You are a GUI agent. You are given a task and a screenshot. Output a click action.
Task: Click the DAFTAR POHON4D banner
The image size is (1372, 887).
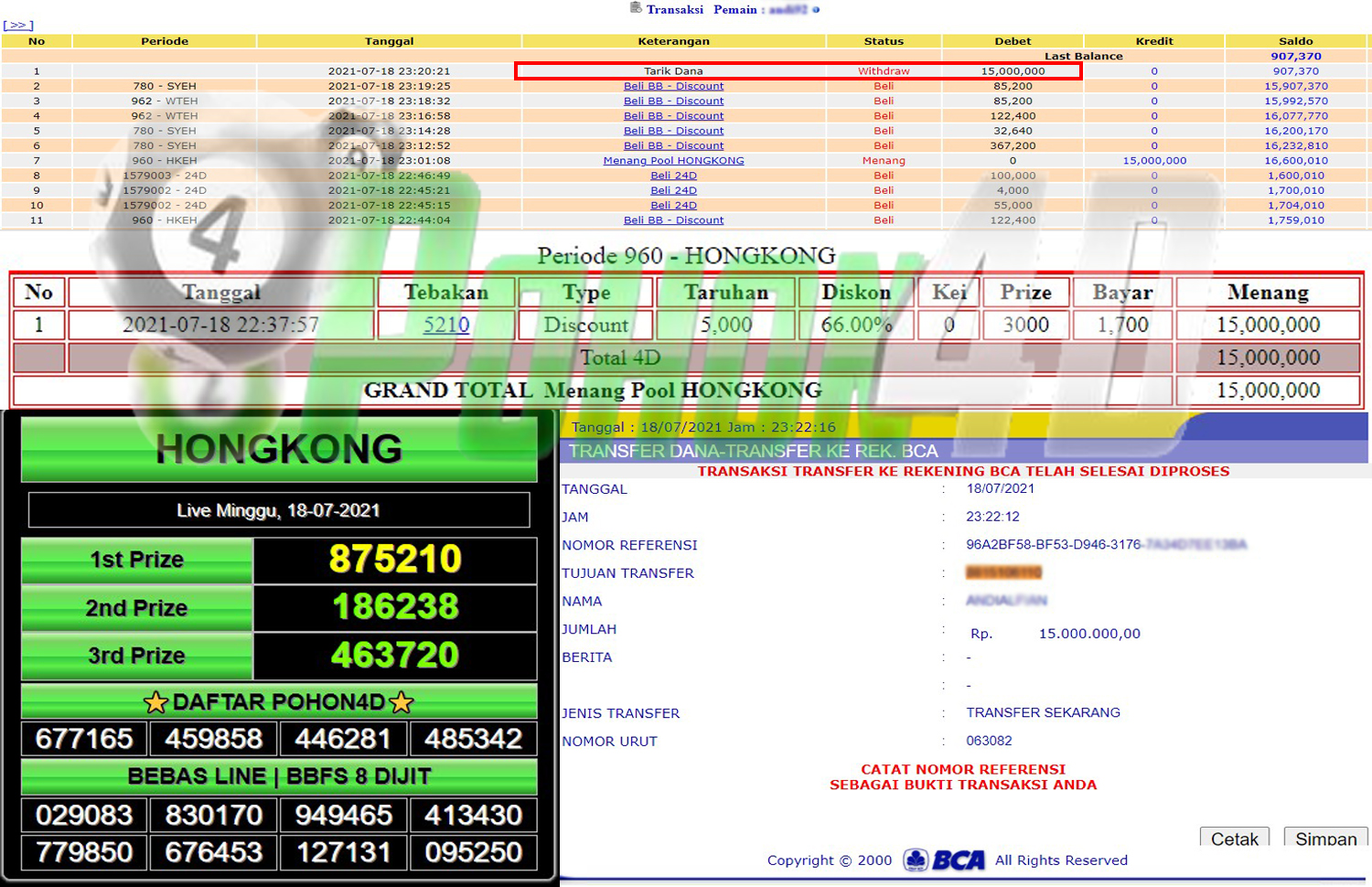point(279,701)
